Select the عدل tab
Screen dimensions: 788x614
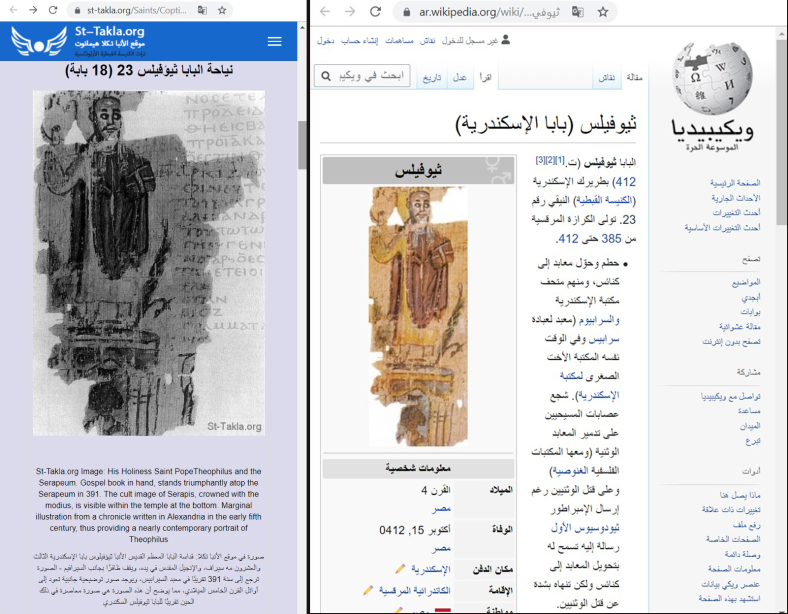[x=459, y=77]
